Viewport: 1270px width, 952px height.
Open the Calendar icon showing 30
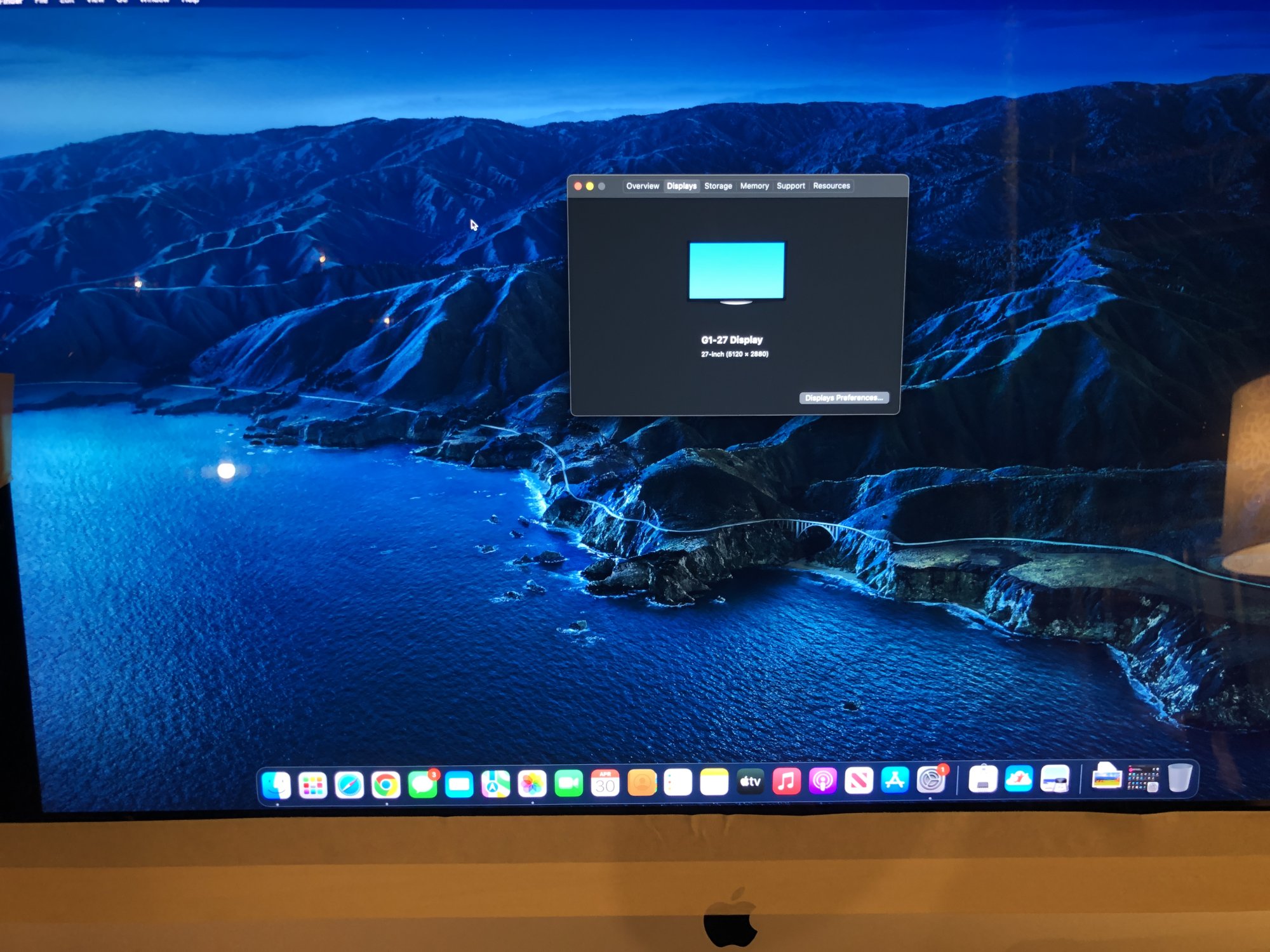click(605, 784)
